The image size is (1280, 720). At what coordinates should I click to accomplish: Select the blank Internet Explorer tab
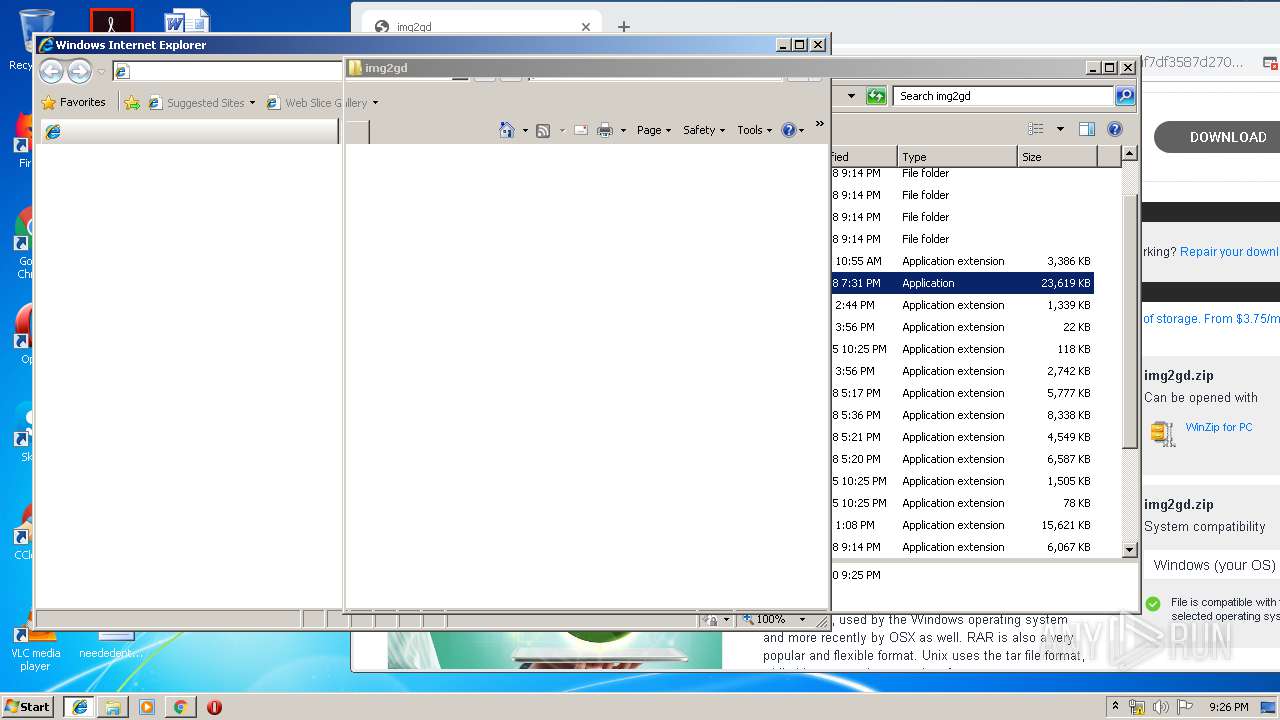(188, 131)
